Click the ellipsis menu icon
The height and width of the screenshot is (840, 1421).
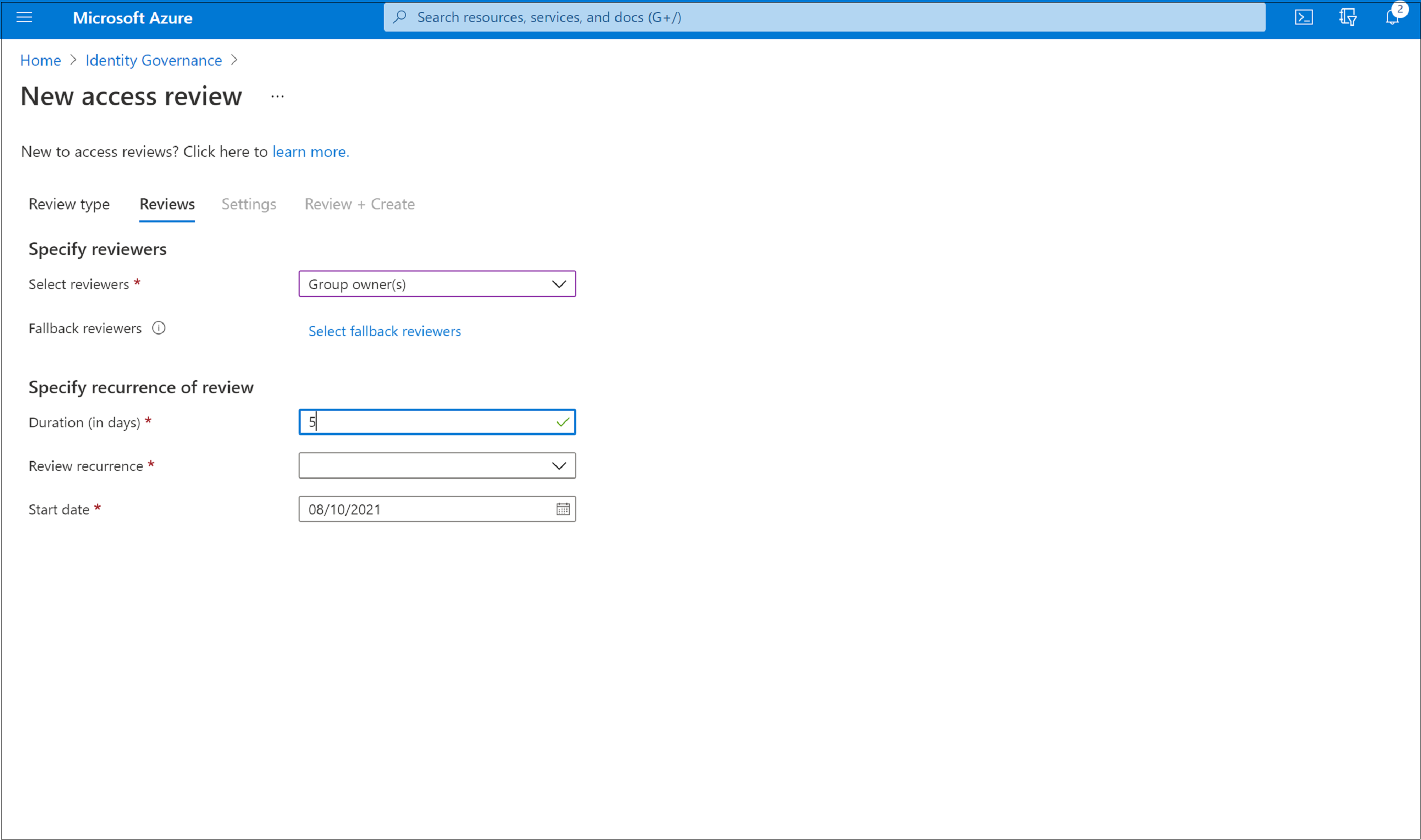pyautogui.click(x=277, y=96)
